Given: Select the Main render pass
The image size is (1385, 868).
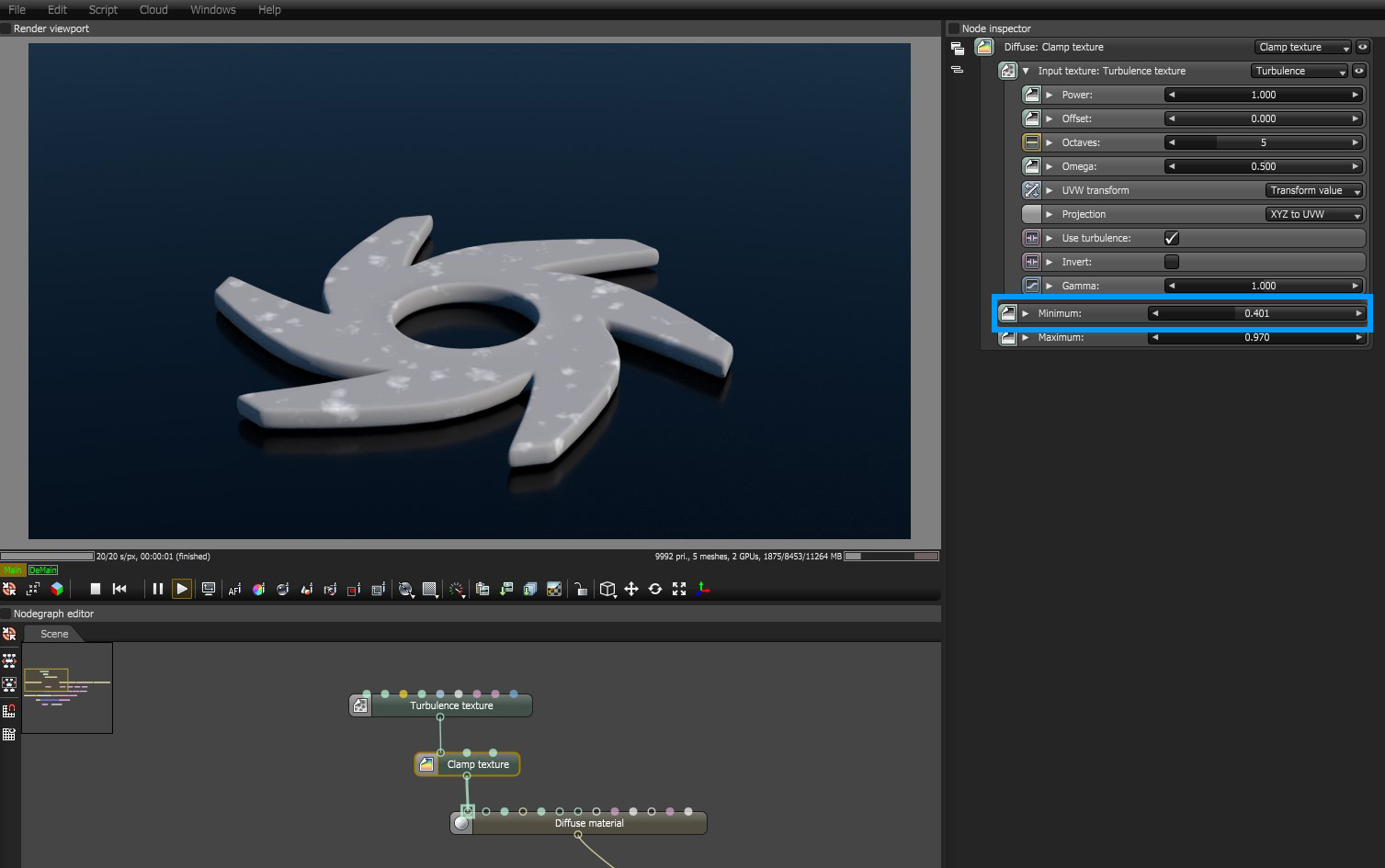Looking at the screenshot, I should click(13, 570).
